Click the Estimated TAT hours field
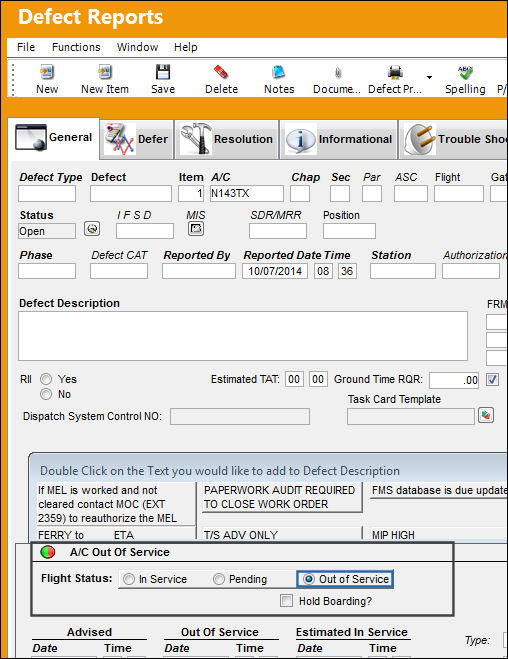 [x=294, y=380]
